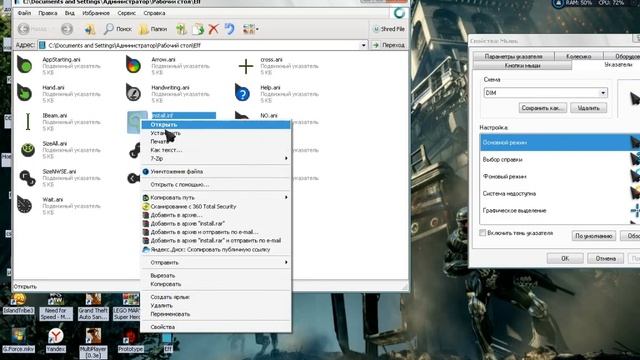Choose Открыть с помощью in context menu
This screenshot has width=640, height=360.
click(216, 184)
